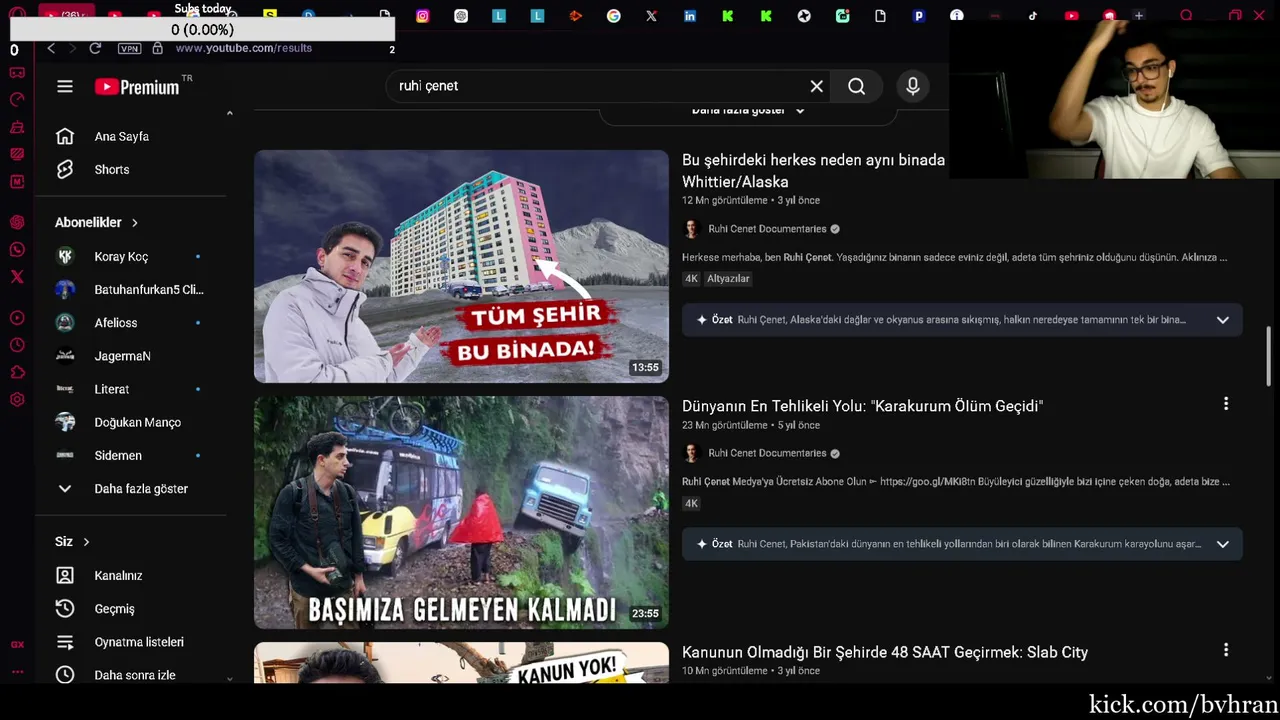Viewport: 1280px width, 720px height.
Task: Switch to the Google browser tab
Action: (613, 16)
